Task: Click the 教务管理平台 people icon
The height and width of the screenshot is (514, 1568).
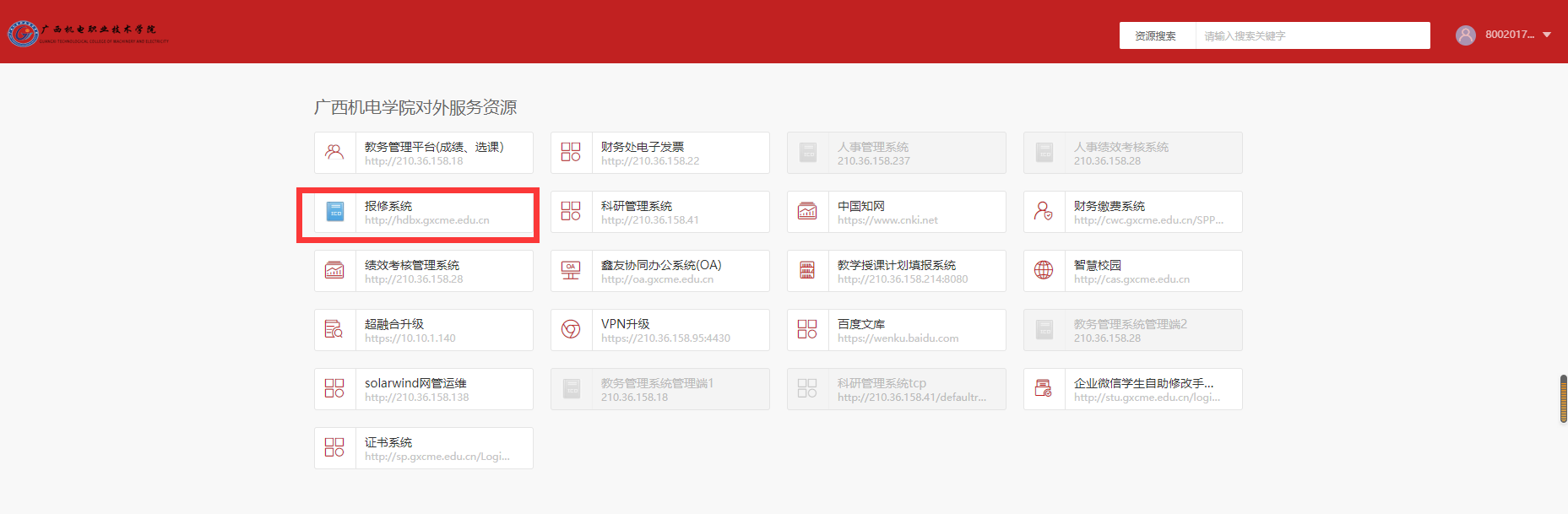Action: (x=334, y=153)
